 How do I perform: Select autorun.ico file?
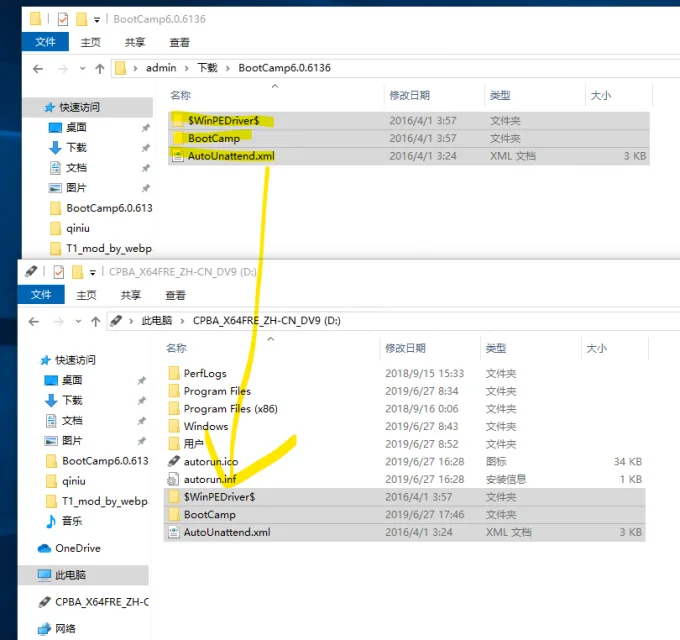point(404,462)
